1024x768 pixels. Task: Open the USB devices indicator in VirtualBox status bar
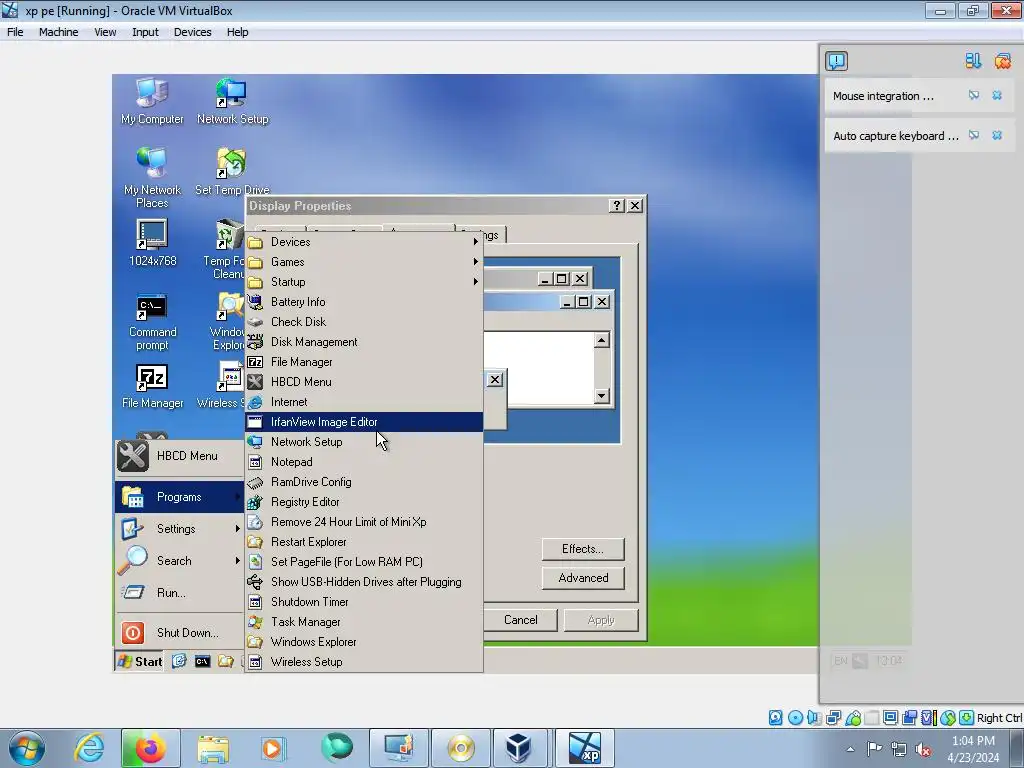coord(853,718)
